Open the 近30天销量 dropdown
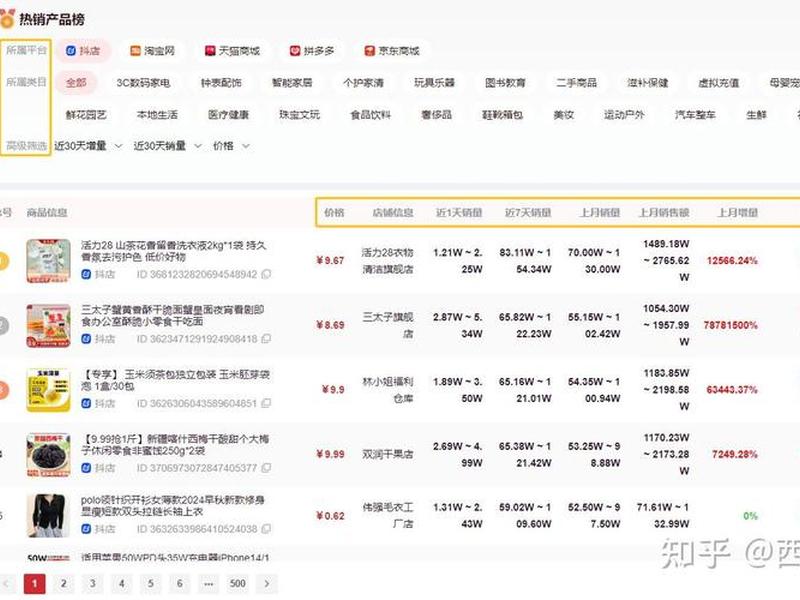 coord(168,146)
